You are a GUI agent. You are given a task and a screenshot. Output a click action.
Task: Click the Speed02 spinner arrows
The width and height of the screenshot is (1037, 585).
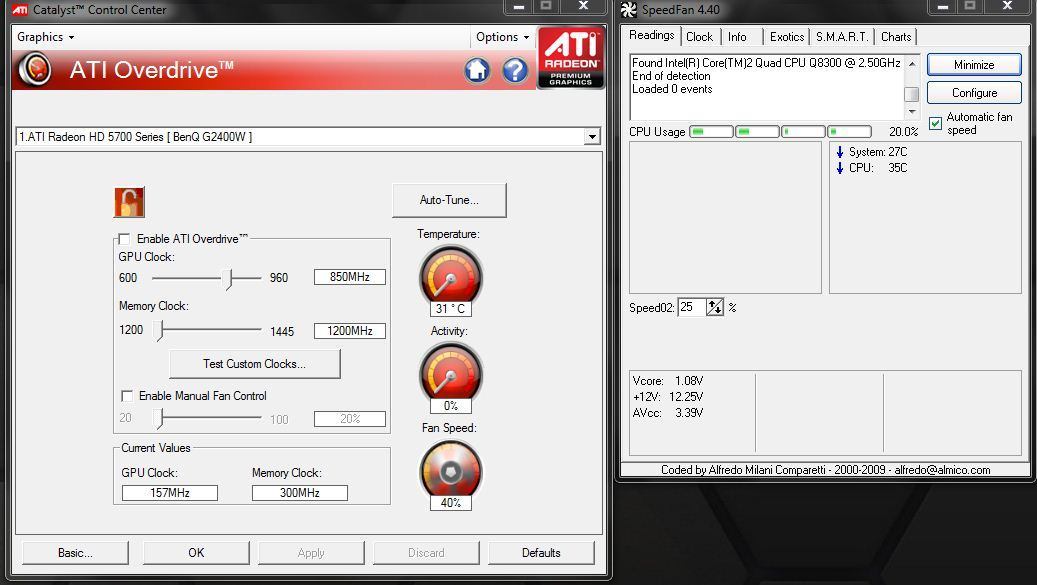(x=715, y=307)
